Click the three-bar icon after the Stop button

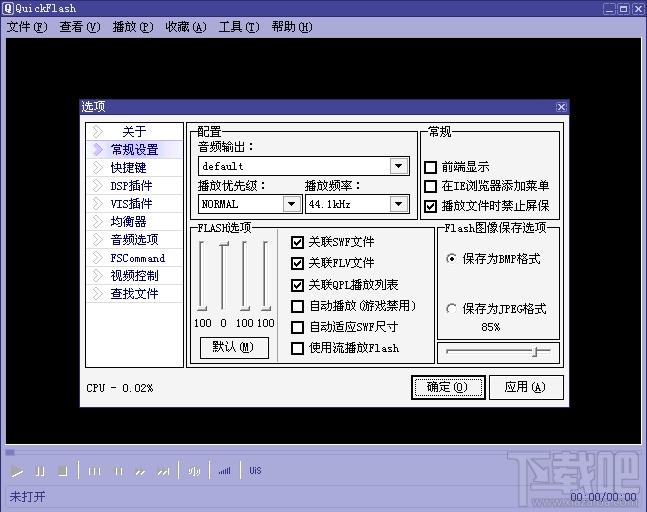(x=94, y=471)
